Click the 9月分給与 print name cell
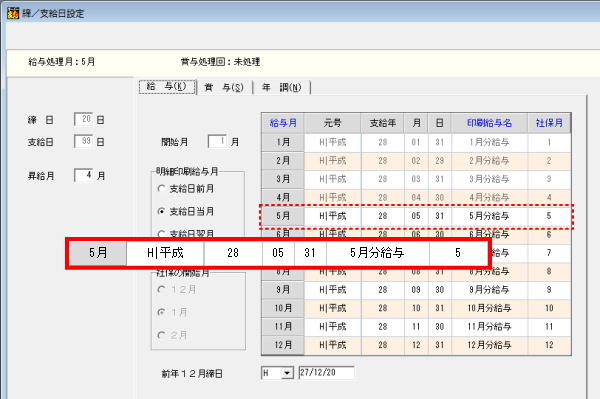Screen dimensions: 600x399 (x=489, y=290)
